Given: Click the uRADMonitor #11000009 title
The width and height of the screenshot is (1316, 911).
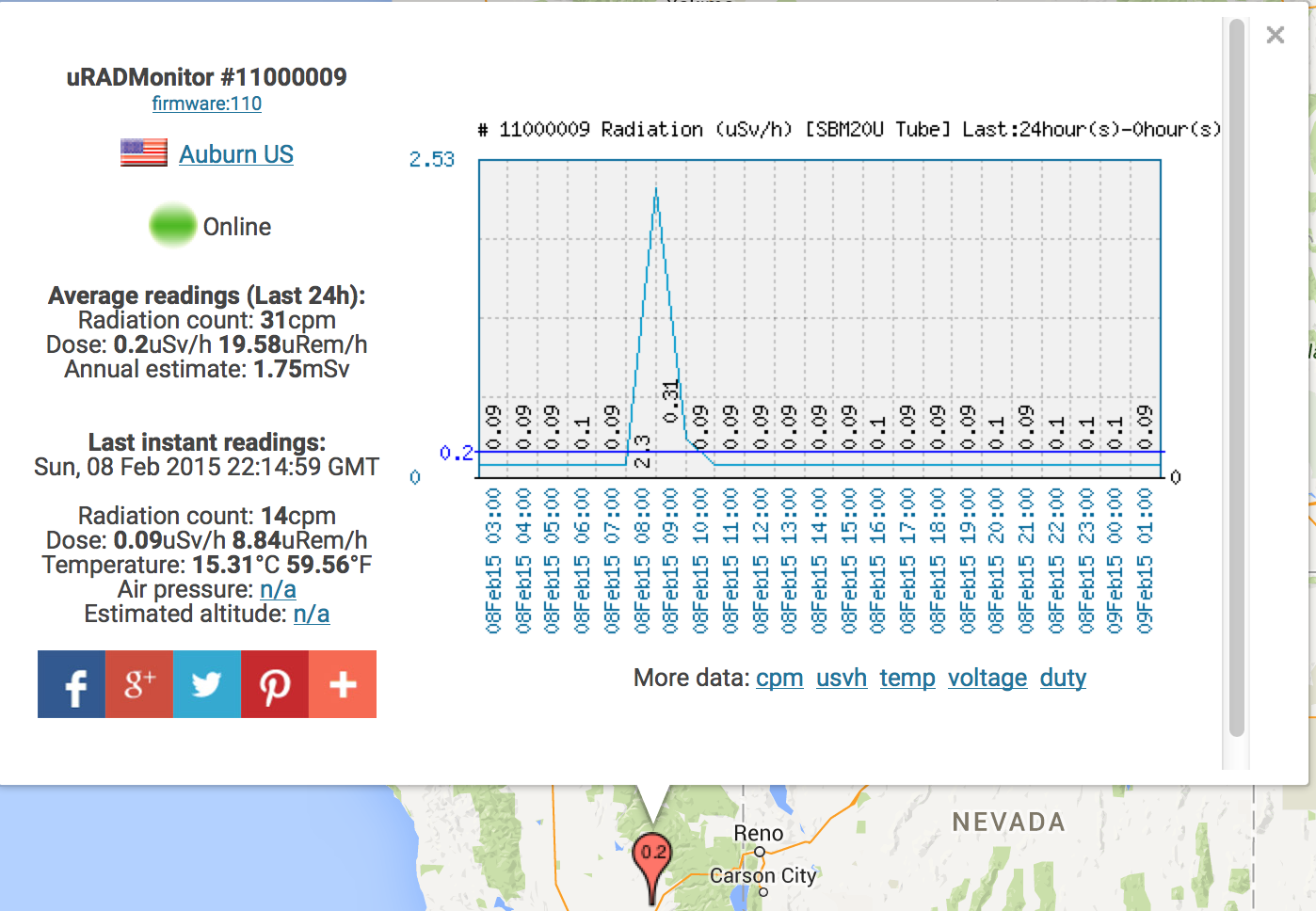Looking at the screenshot, I should tap(207, 77).
